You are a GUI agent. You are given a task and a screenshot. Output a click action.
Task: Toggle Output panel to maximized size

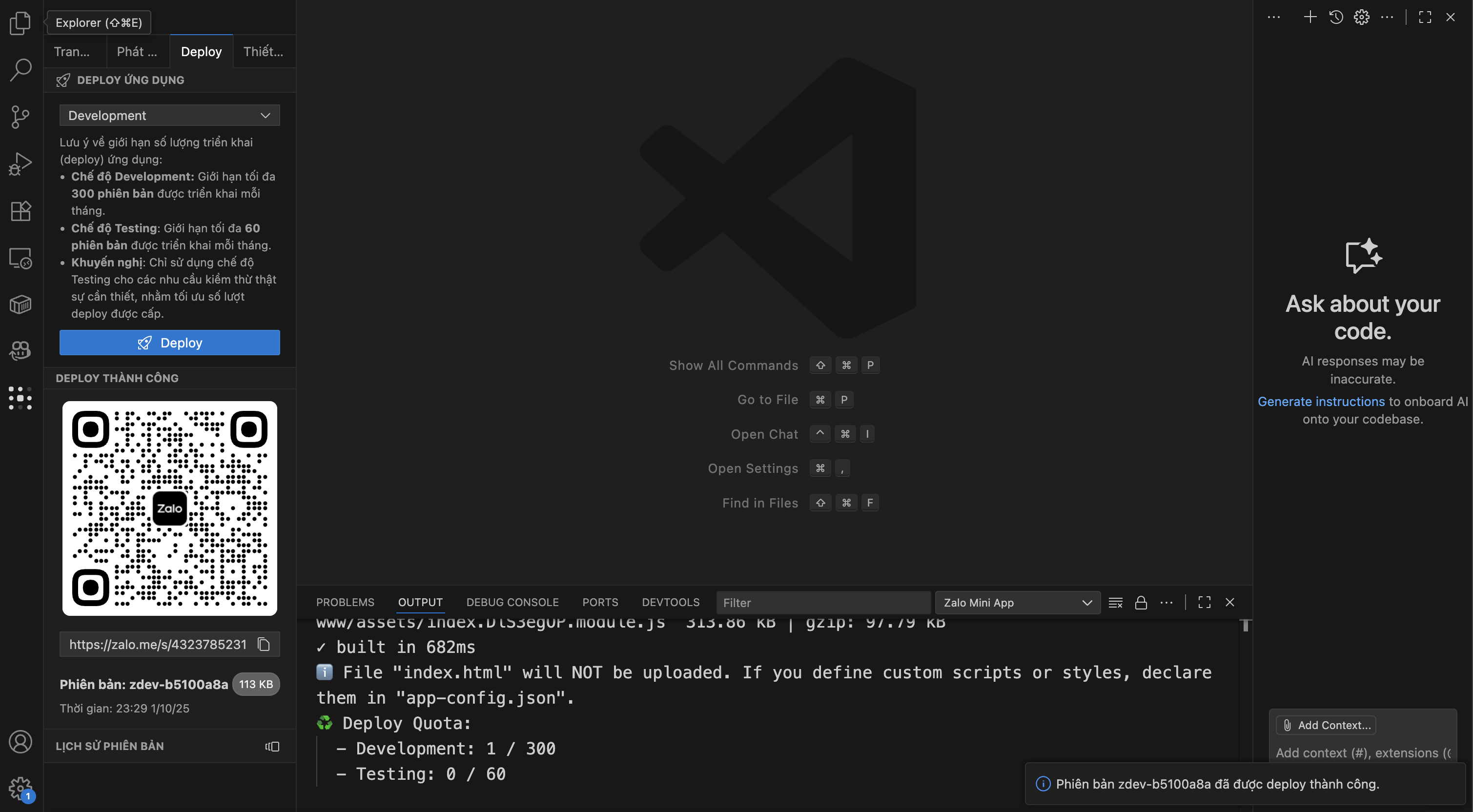point(1204,602)
